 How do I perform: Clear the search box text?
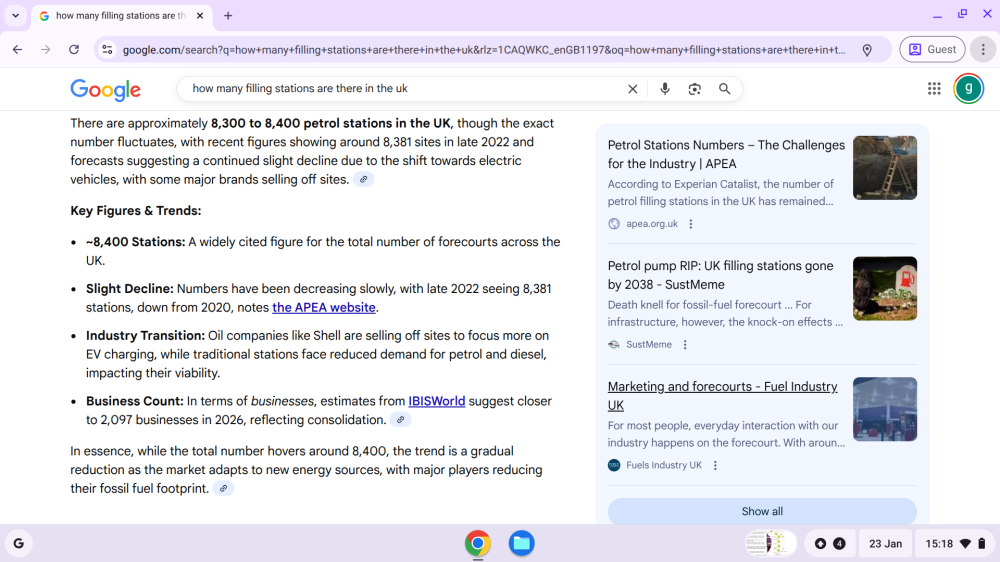(x=632, y=89)
